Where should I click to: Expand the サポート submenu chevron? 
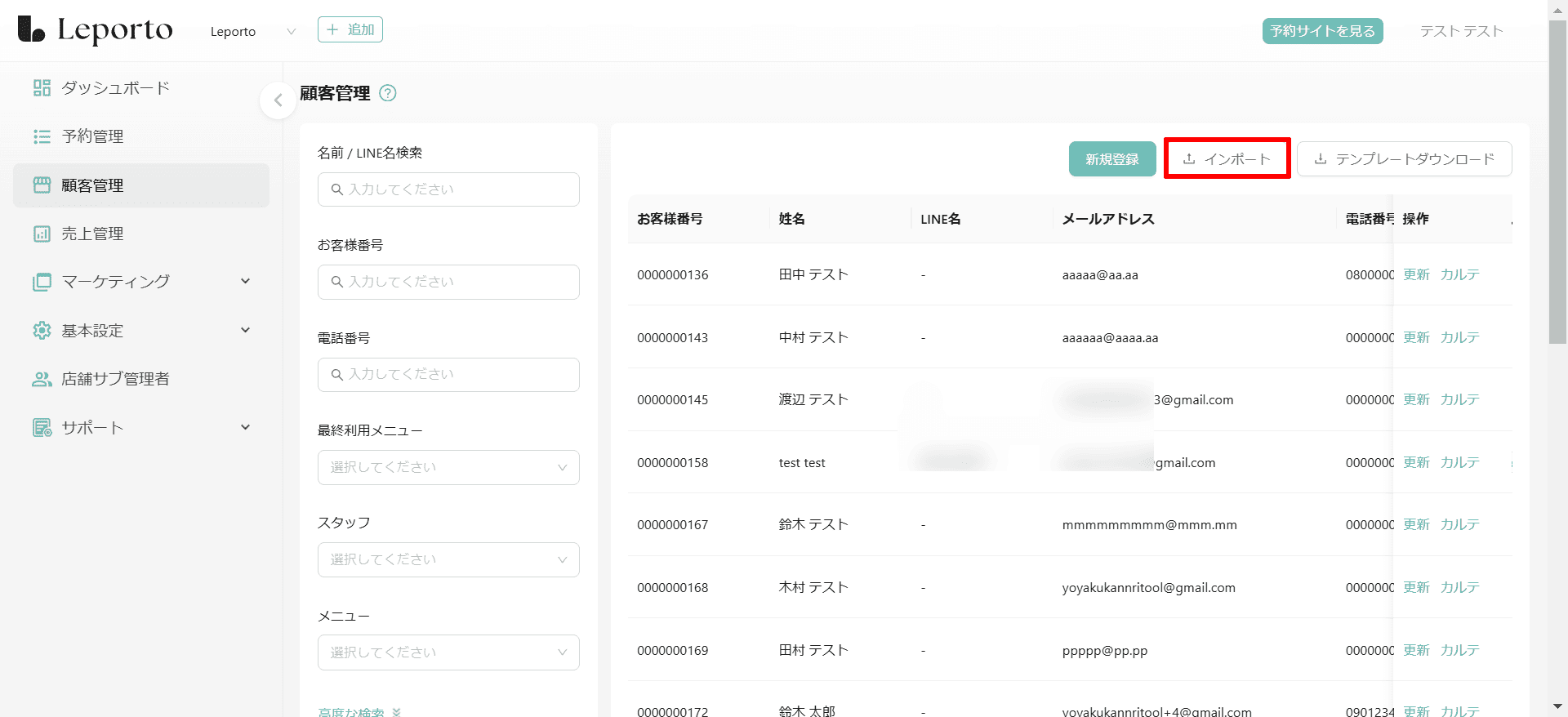[x=245, y=427]
